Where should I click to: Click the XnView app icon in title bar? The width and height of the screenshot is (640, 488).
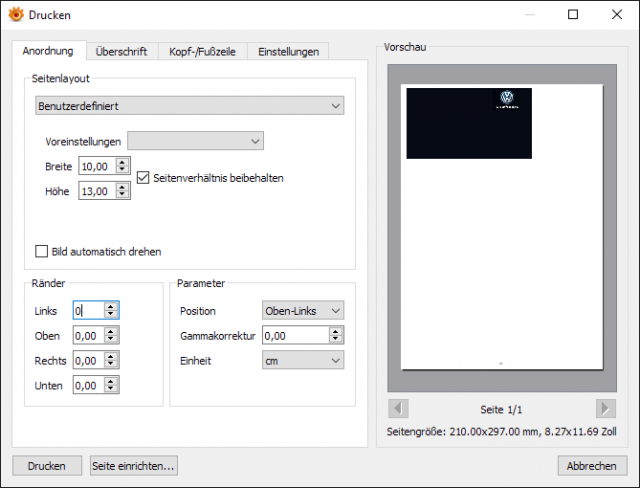[16, 15]
